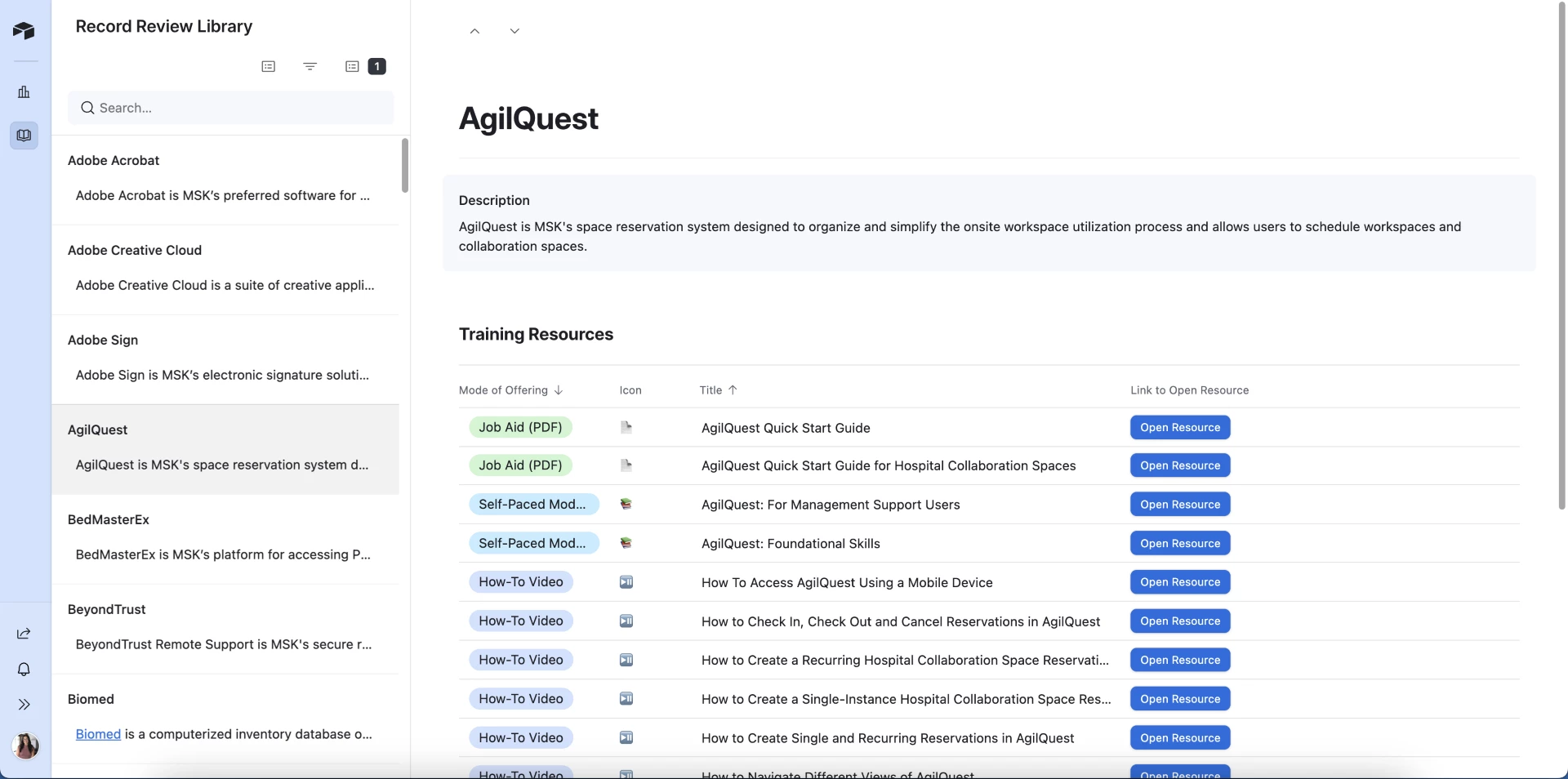
Task: Open Resource for Hospital Collaboration Spaces guide
Action: [x=1180, y=465]
